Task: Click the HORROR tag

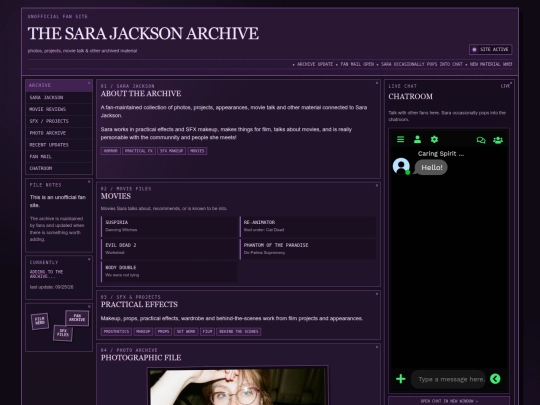Action: coord(111,151)
